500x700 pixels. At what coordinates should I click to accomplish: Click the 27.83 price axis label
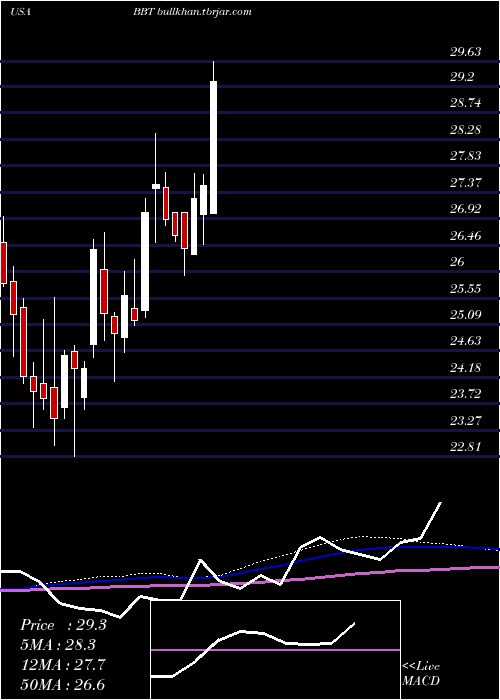coord(465,156)
